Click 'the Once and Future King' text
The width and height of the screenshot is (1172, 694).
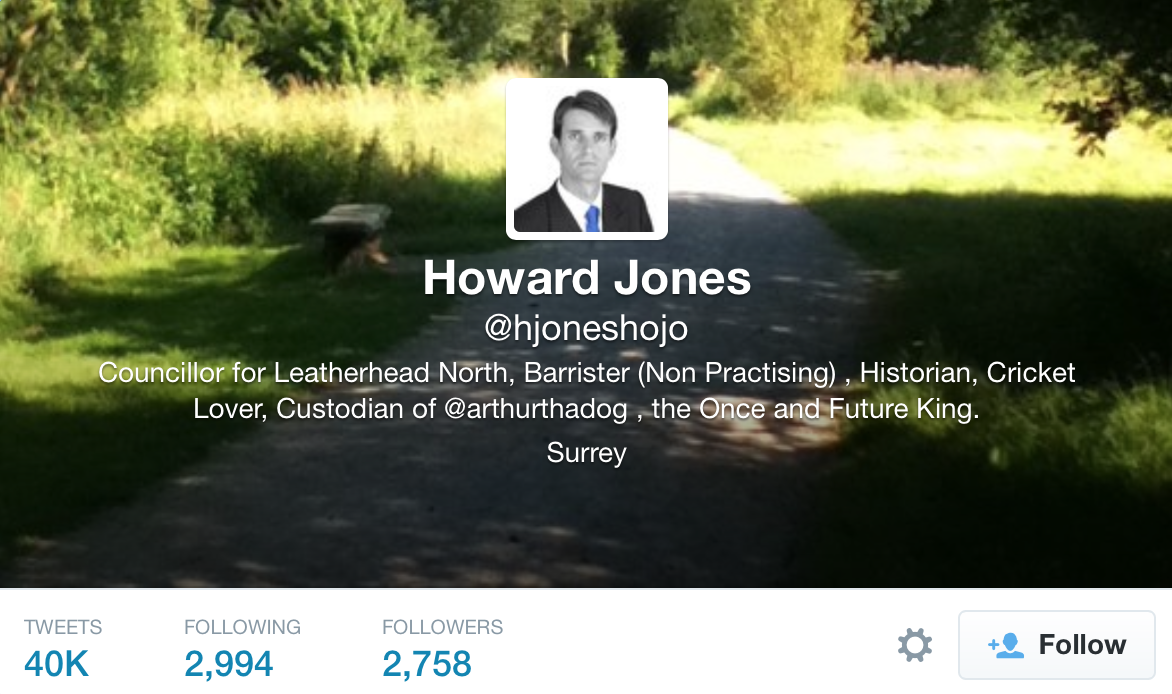(815, 409)
